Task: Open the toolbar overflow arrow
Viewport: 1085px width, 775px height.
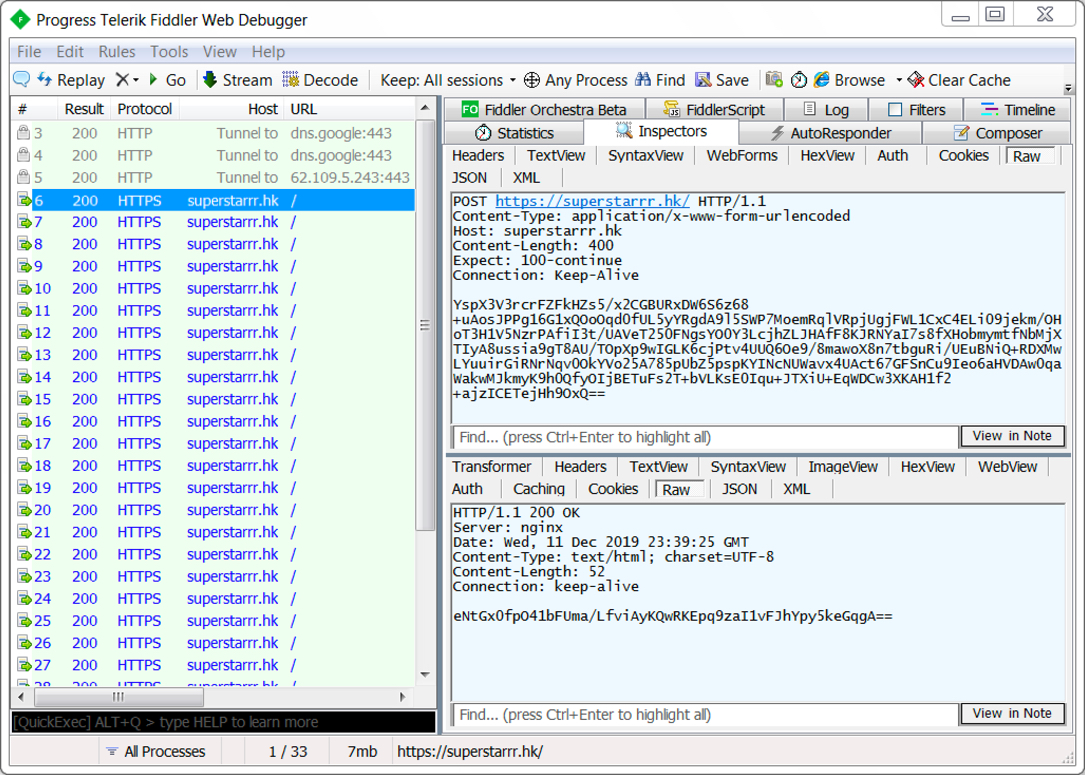Action: pyautogui.click(x=1068, y=89)
